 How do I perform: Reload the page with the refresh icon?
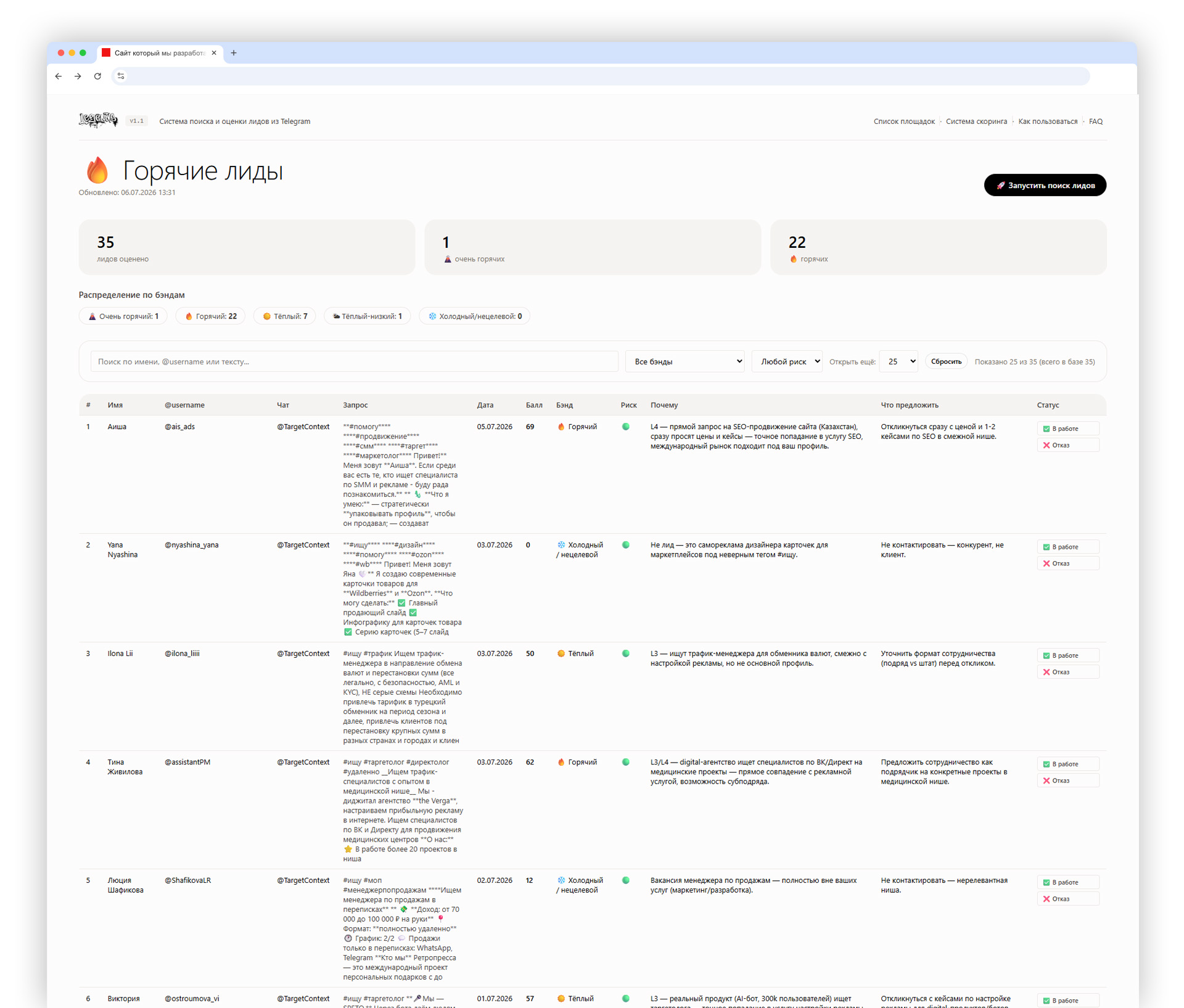97,76
